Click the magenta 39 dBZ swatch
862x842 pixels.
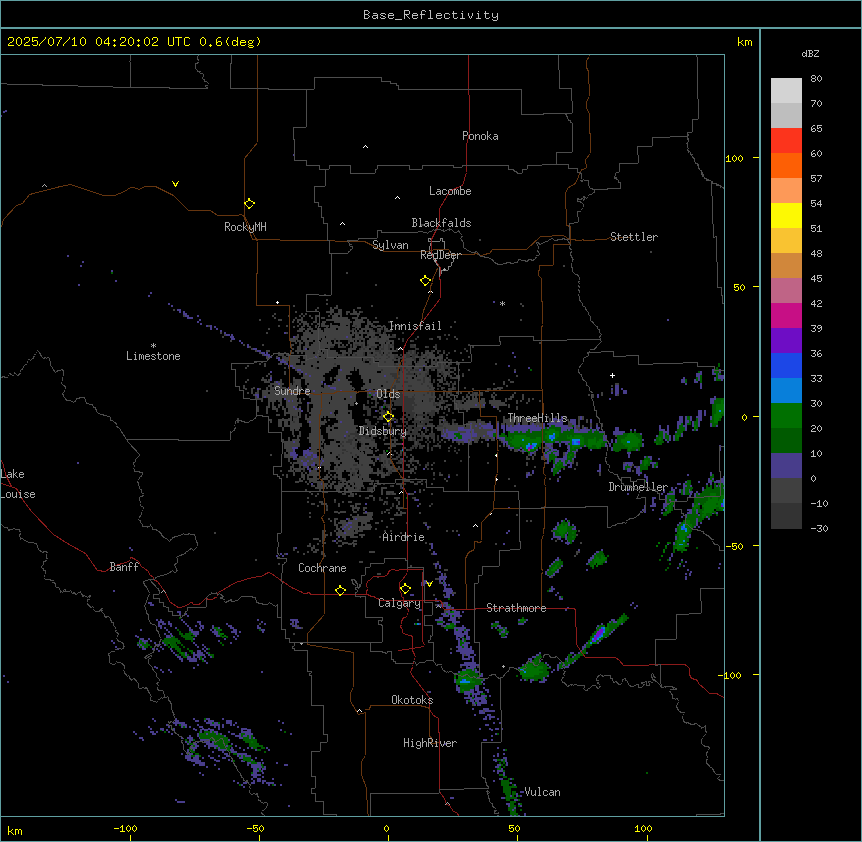[x=786, y=315]
